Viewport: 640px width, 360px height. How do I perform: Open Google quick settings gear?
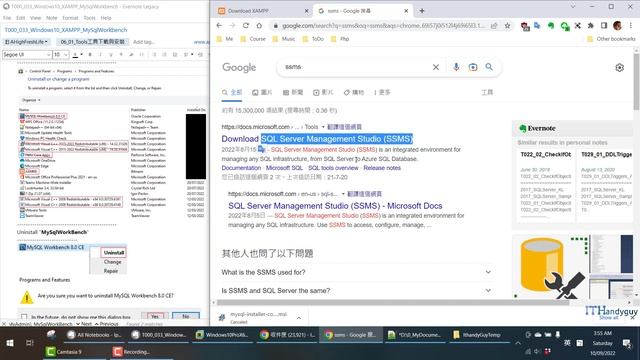(620, 68)
